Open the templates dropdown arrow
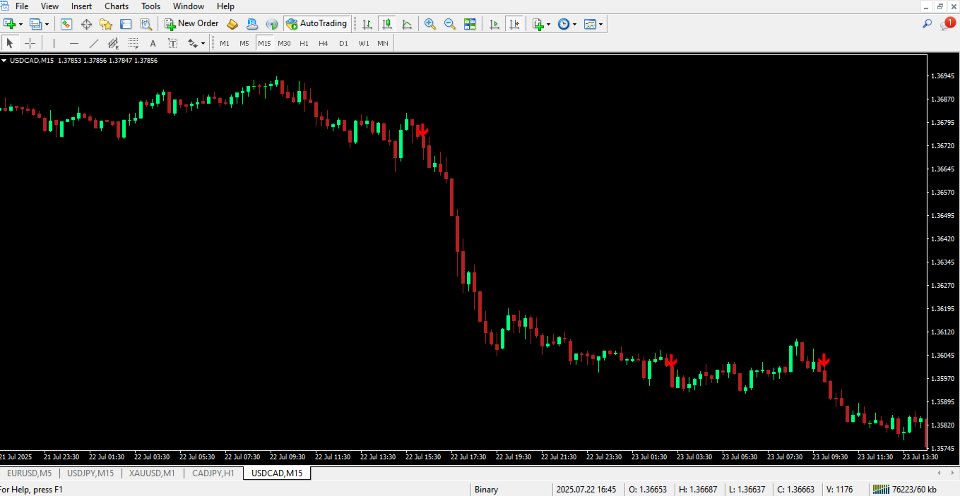The width and height of the screenshot is (960, 496). [x=601, y=24]
